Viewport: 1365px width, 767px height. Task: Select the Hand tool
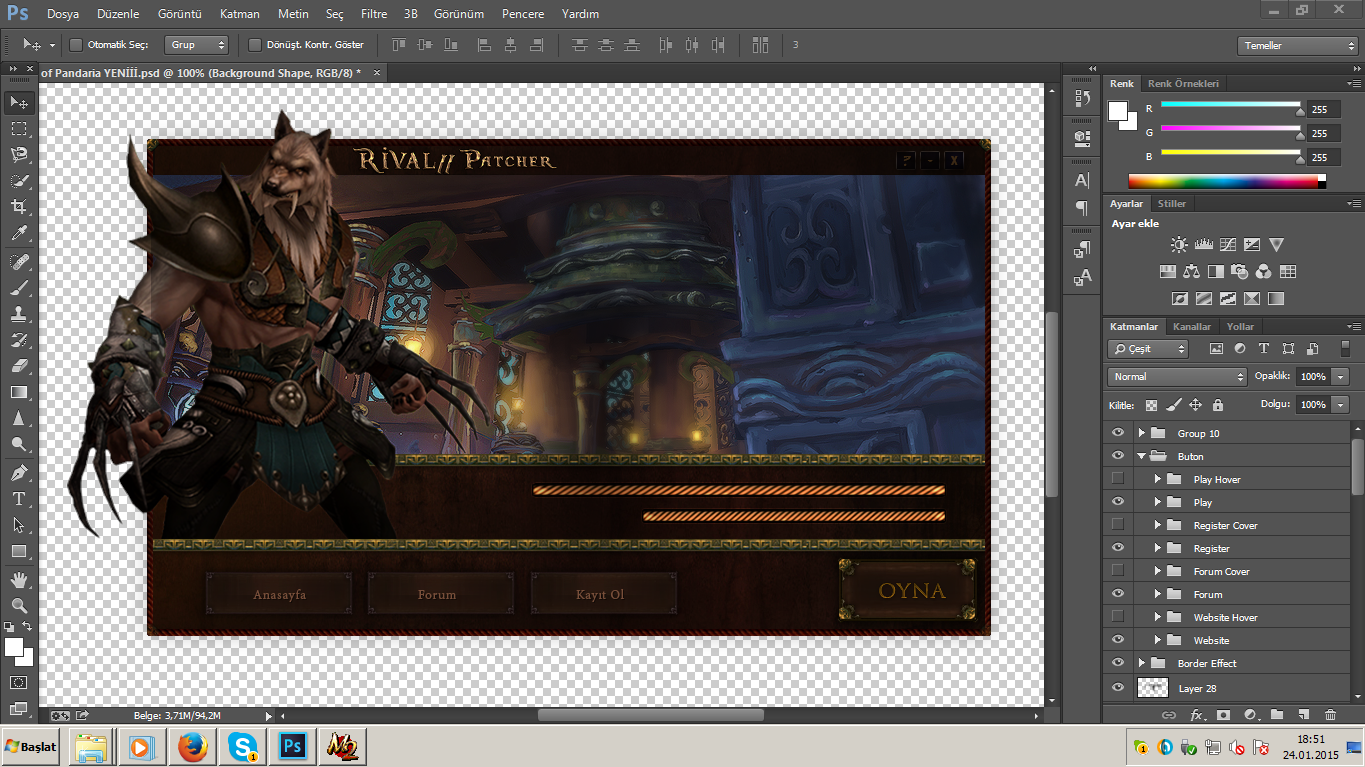tap(19, 580)
